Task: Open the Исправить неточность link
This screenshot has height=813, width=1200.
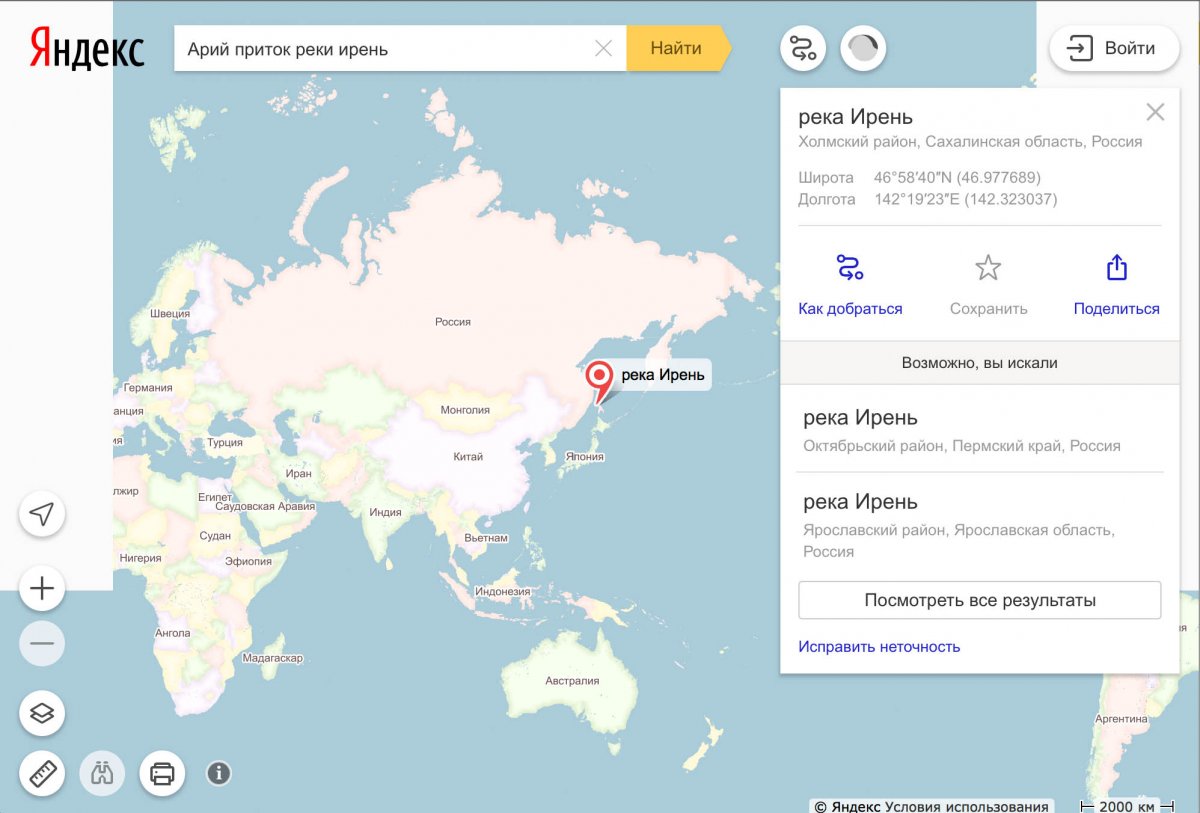Action: click(879, 646)
